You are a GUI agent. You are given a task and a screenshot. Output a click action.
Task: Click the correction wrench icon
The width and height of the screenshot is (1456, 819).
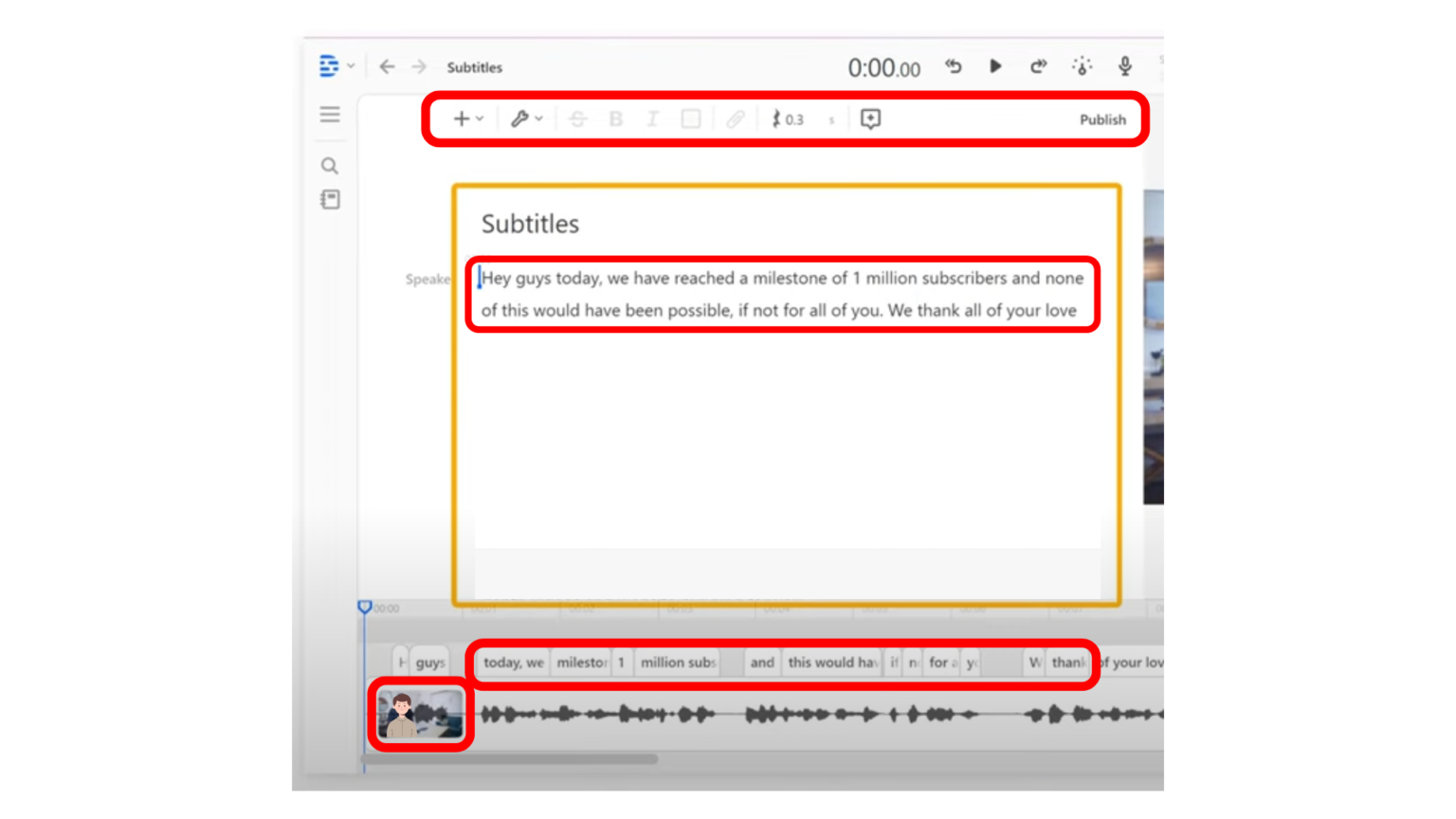[x=521, y=118]
